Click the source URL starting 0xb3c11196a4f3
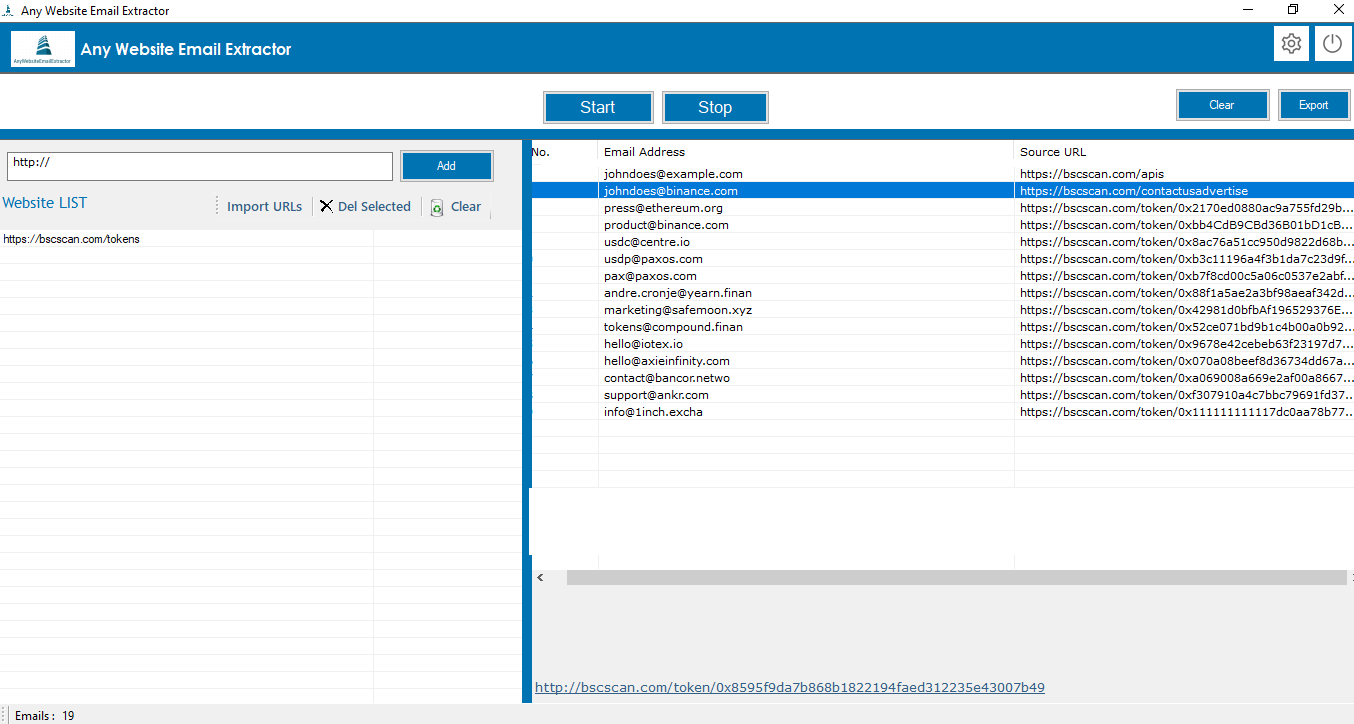Viewport: 1354px width, 724px height. 1187,259
